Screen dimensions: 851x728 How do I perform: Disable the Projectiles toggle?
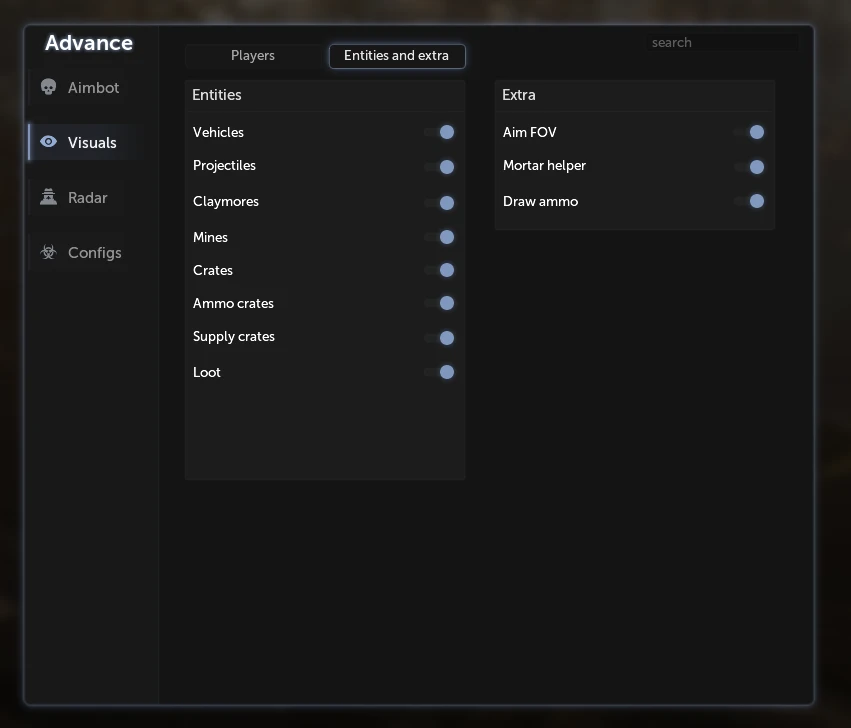[x=440, y=167]
